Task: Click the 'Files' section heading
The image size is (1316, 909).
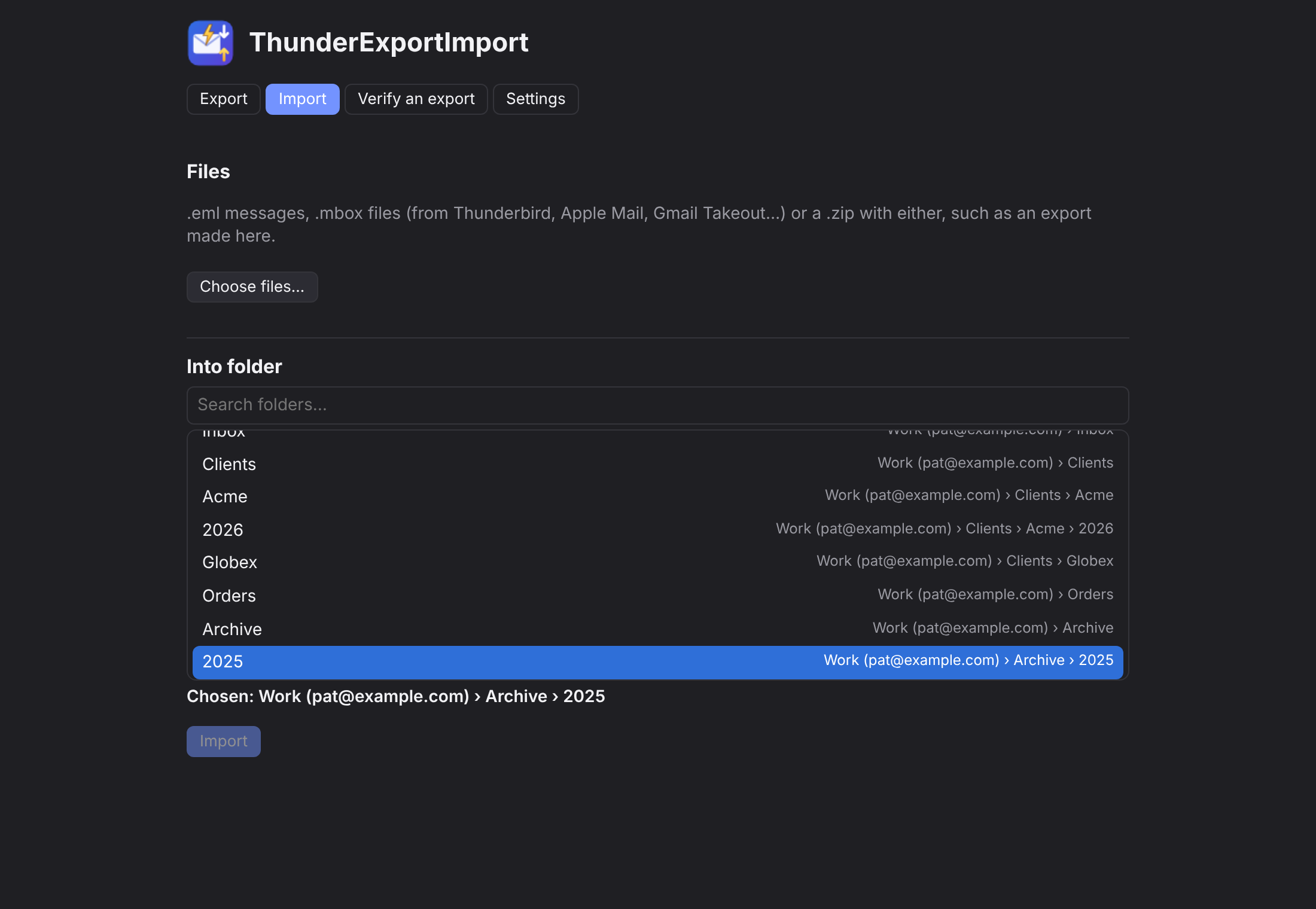Action: click(208, 172)
